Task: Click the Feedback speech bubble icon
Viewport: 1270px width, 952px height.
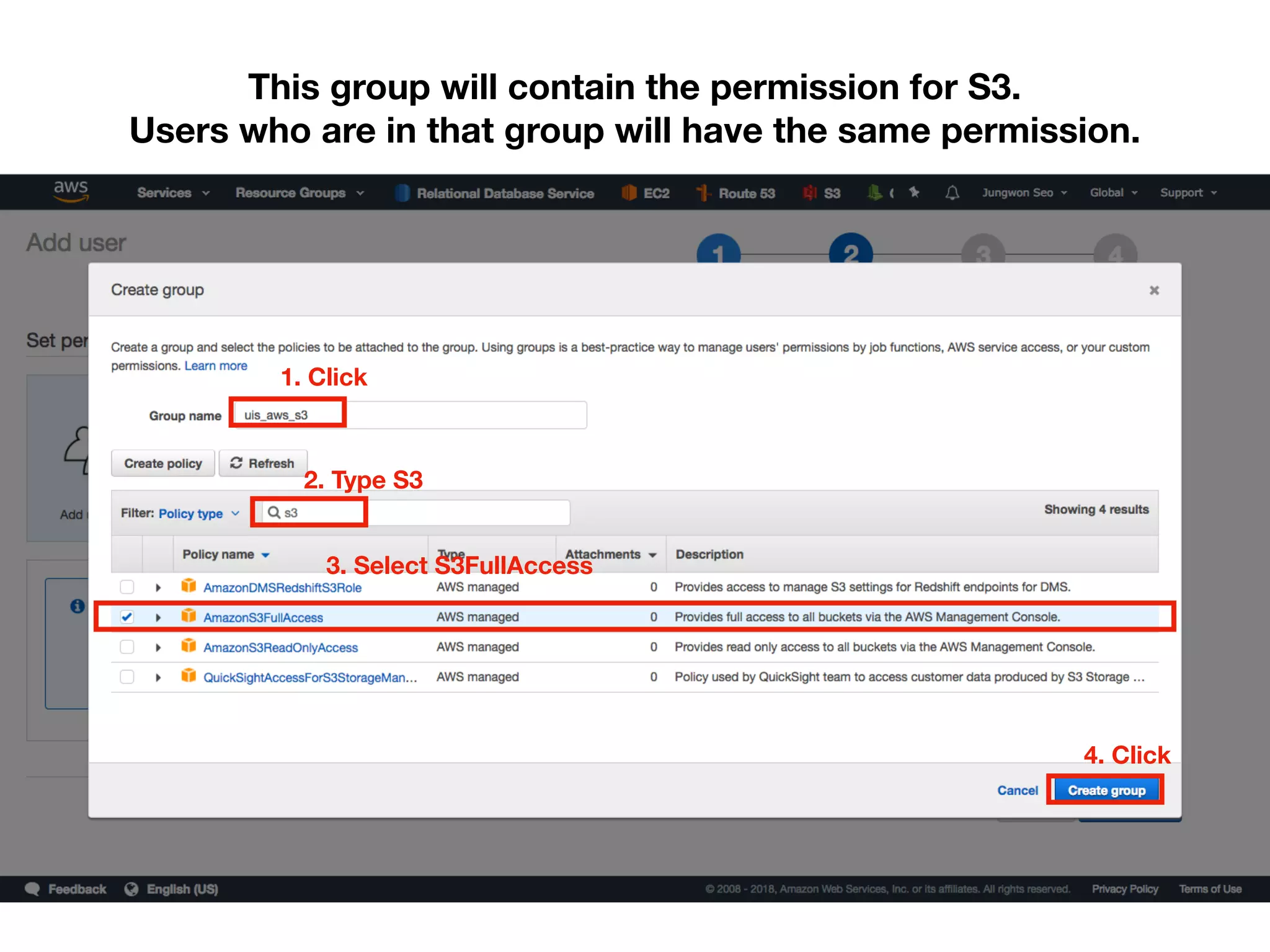Action: [x=32, y=889]
